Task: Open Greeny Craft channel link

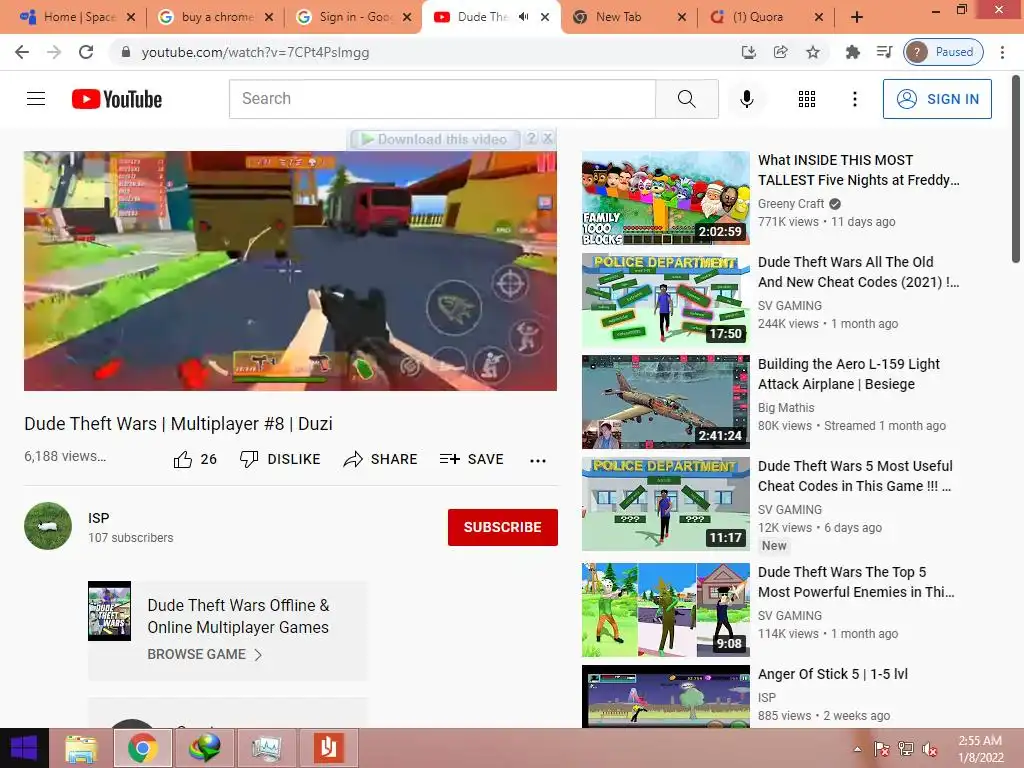Action: coord(791,204)
